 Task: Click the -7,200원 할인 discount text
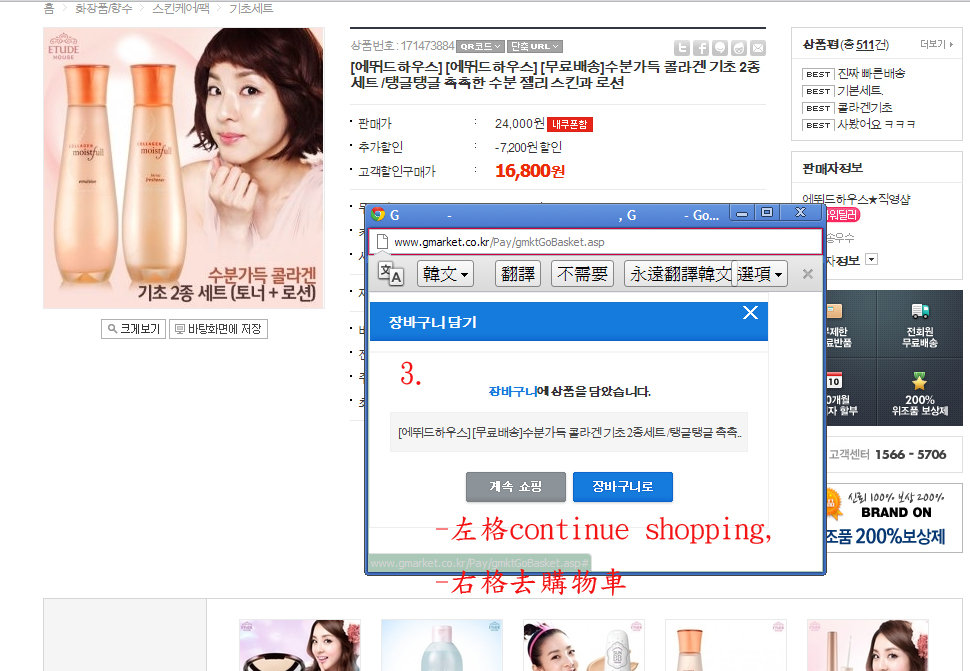point(528,147)
